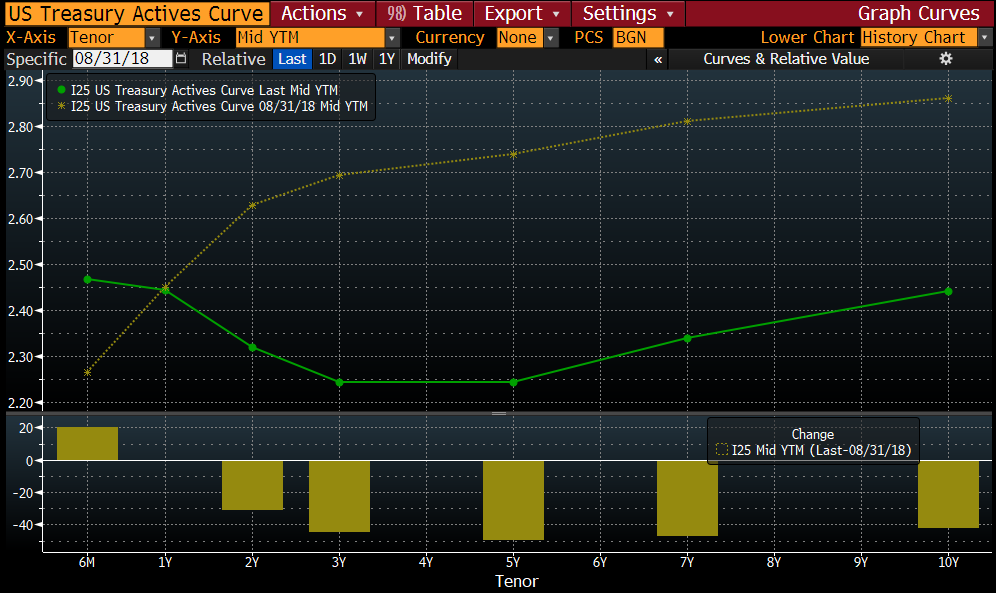
Task: Switch relative period to 1Y
Action: [x=387, y=59]
